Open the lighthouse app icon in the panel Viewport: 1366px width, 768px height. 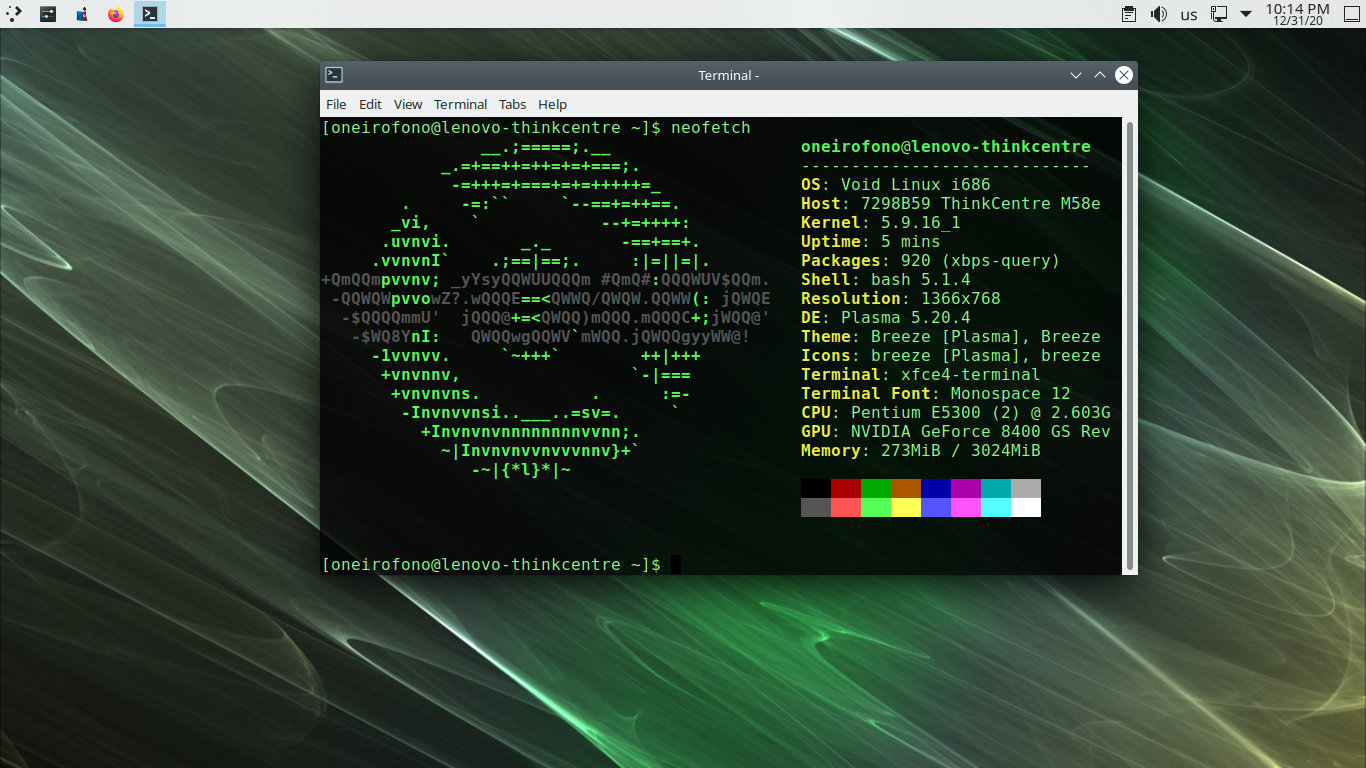click(82, 14)
